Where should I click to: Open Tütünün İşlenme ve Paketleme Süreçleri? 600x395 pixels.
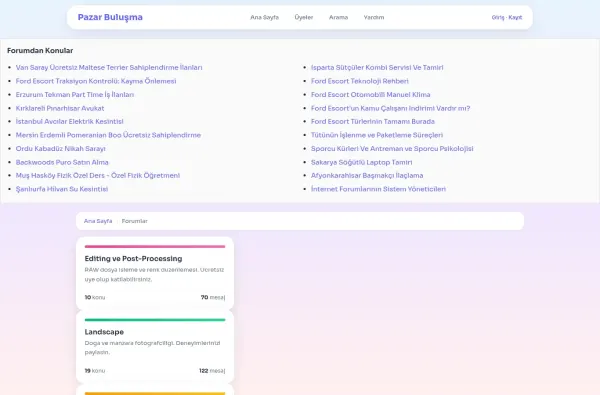click(377, 135)
